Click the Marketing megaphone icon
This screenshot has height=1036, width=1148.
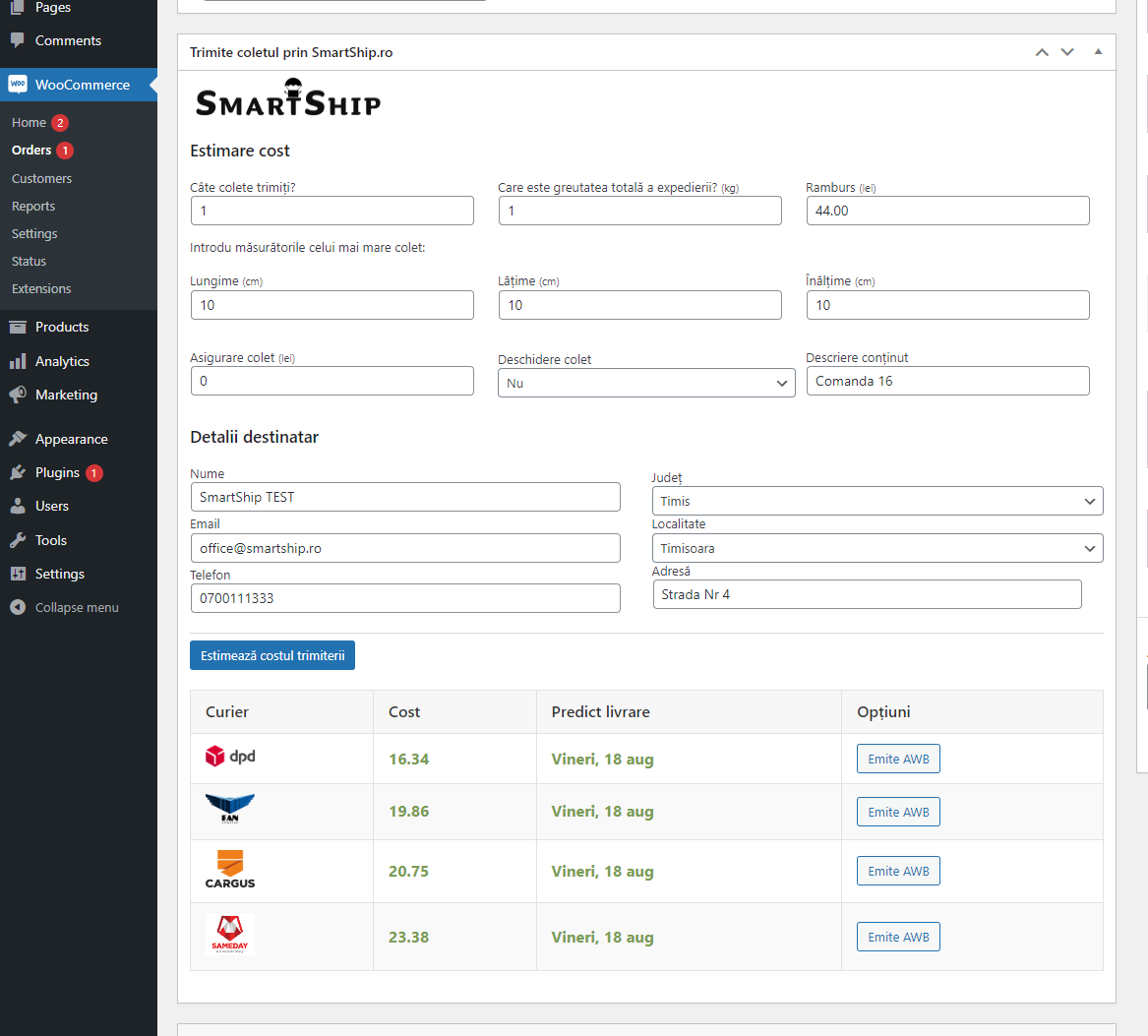[x=18, y=395]
